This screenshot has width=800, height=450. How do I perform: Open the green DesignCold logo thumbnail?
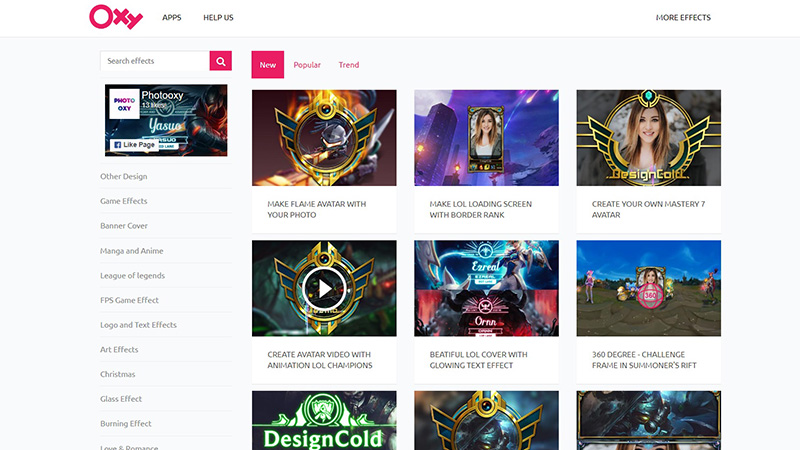pyautogui.click(x=324, y=420)
